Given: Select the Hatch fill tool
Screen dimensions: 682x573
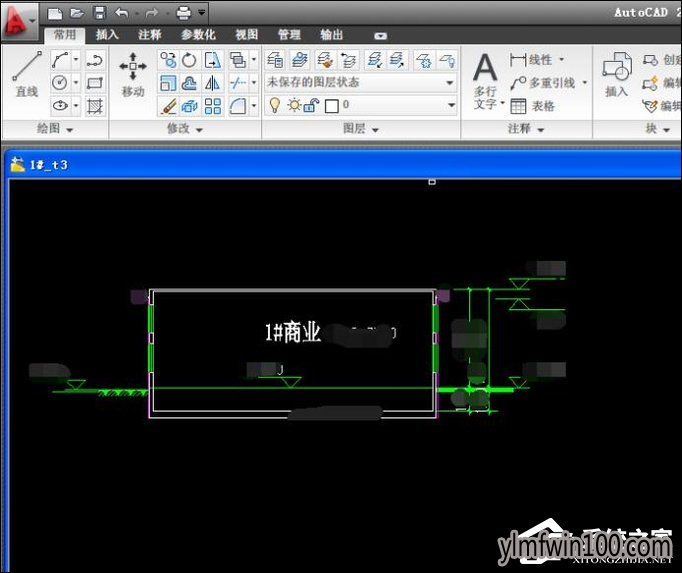Looking at the screenshot, I should pyautogui.click(x=95, y=106).
